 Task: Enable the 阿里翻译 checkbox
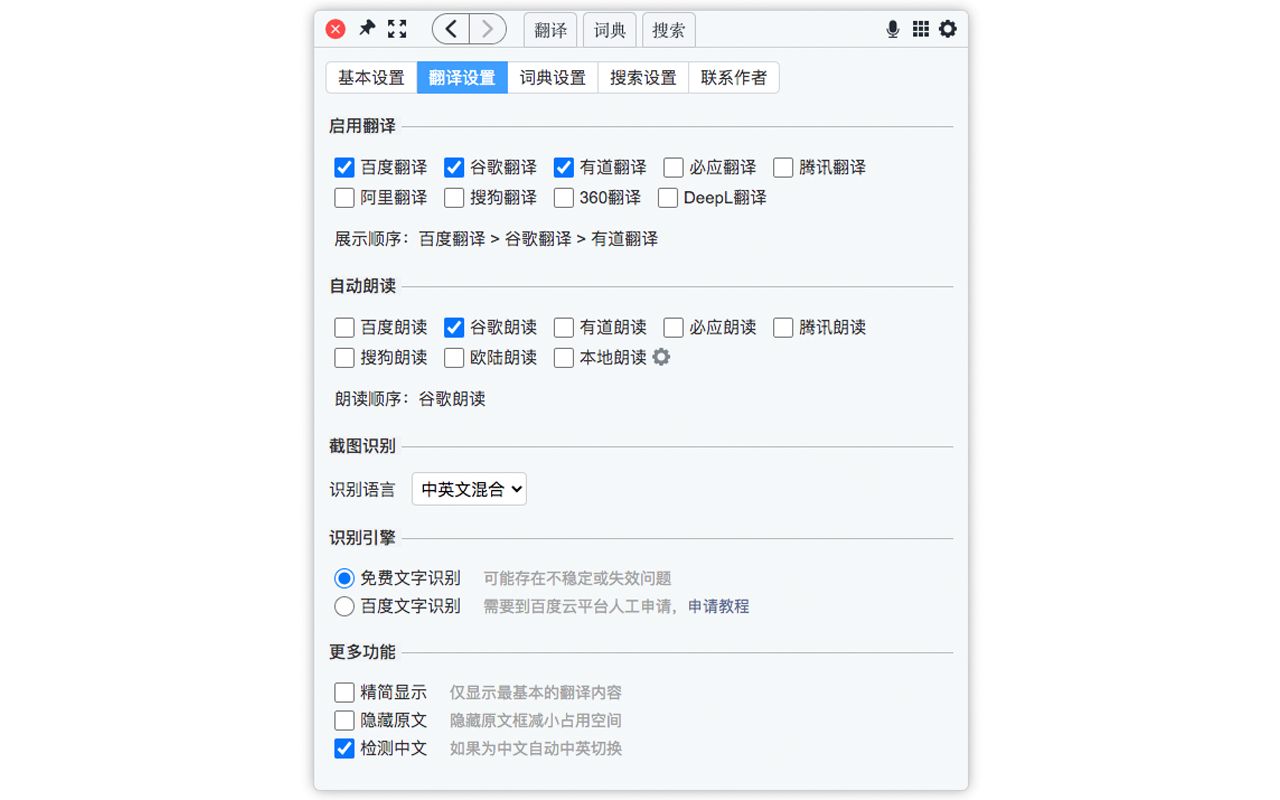coord(344,197)
